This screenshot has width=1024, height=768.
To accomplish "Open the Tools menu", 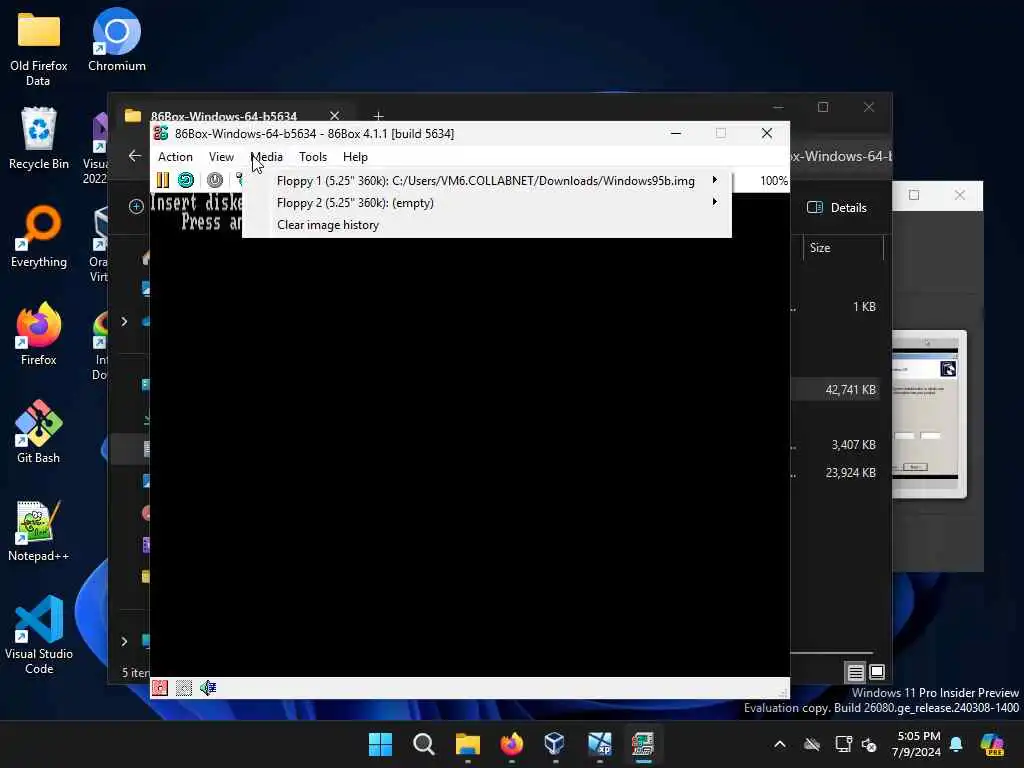I will point(313,157).
